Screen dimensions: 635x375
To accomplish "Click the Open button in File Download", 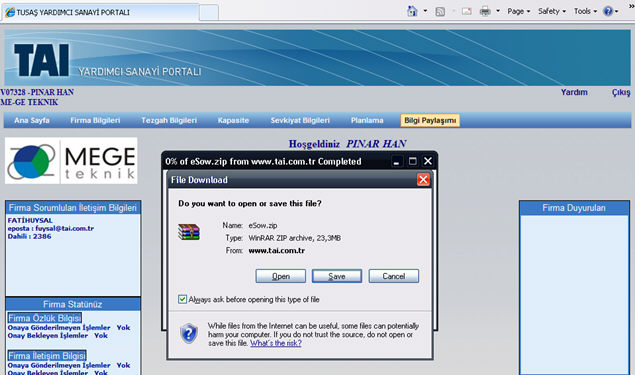I will [281, 276].
